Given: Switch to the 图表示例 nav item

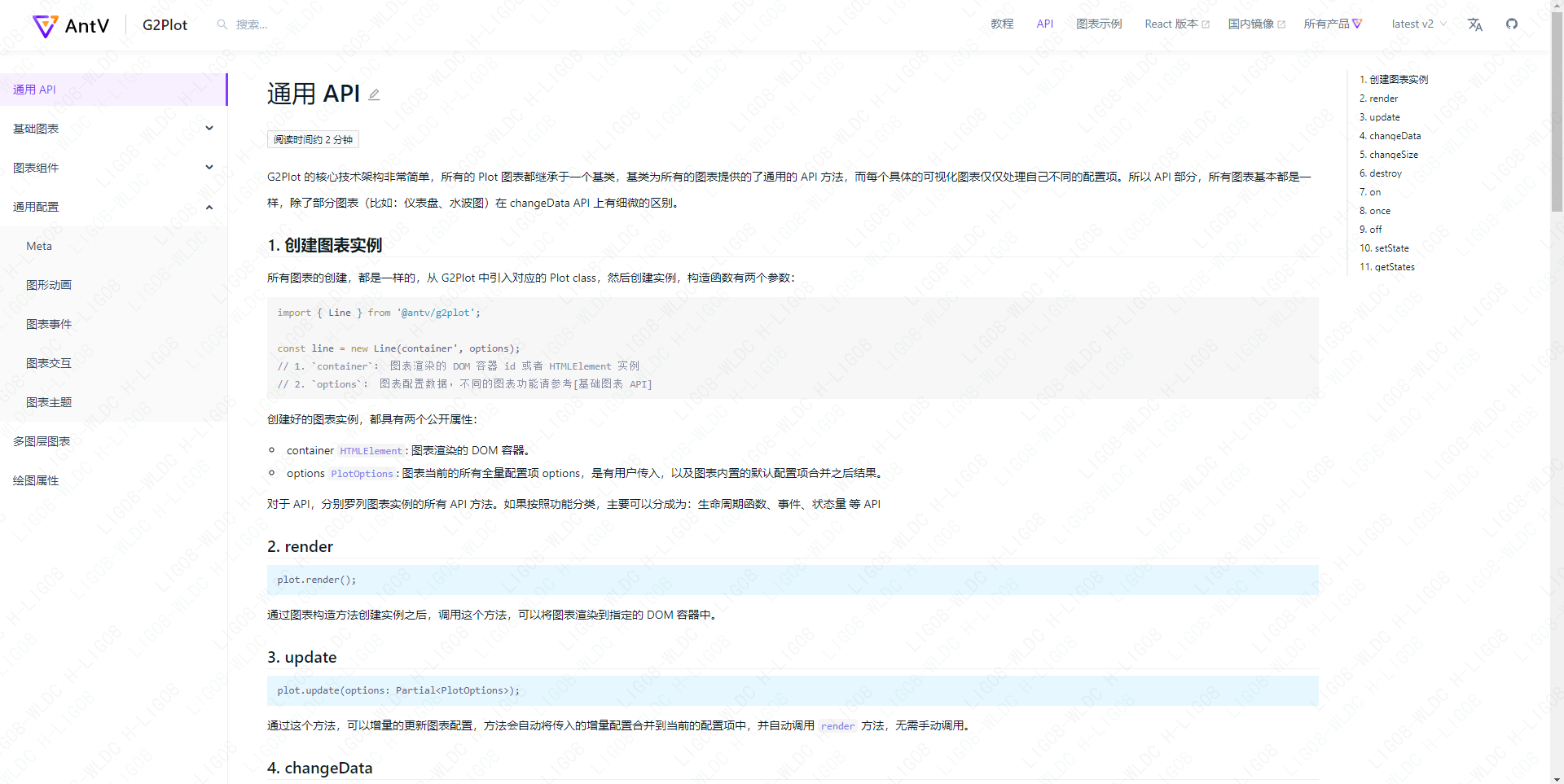Looking at the screenshot, I should pyautogui.click(x=1099, y=24).
